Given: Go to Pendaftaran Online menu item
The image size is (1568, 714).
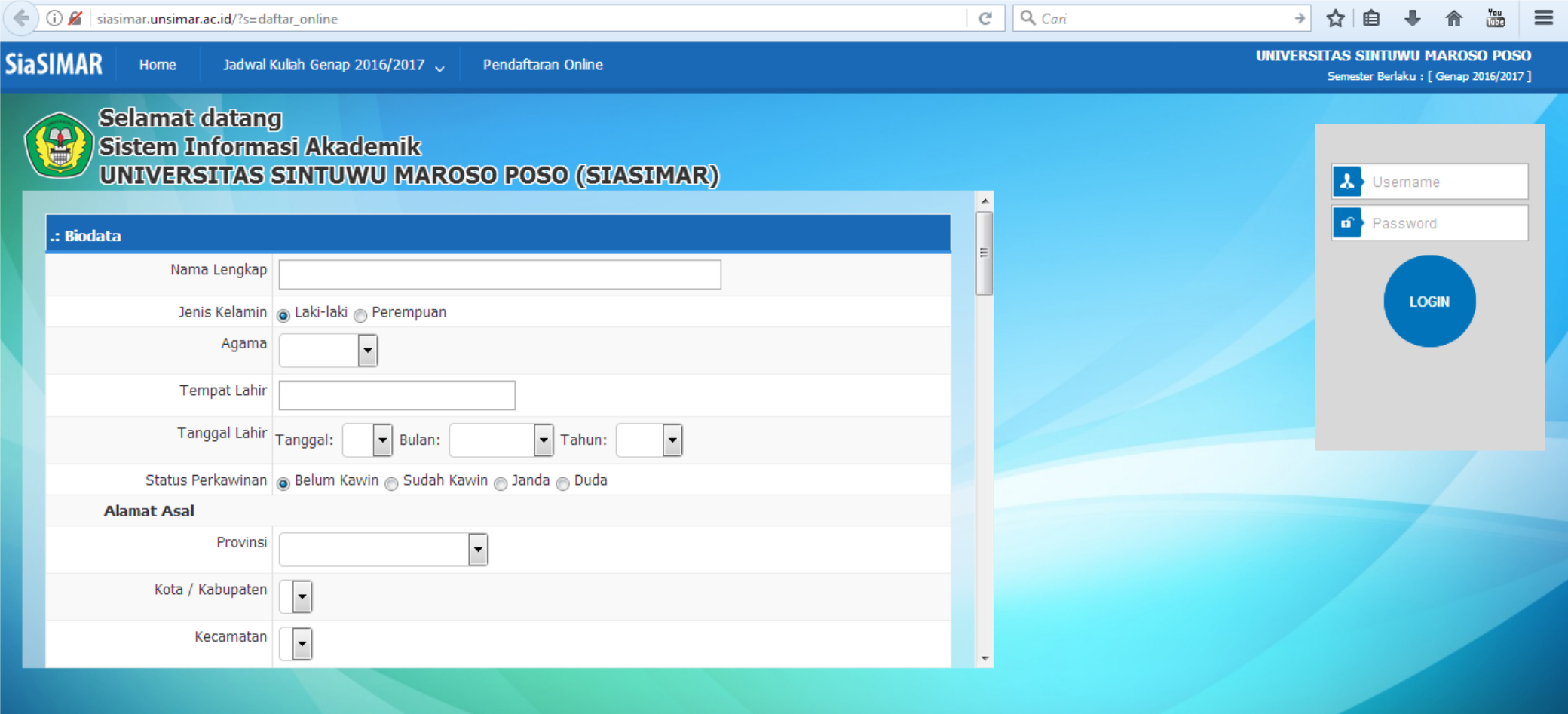Looking at the screenshot, I should [x=542, y=66].
